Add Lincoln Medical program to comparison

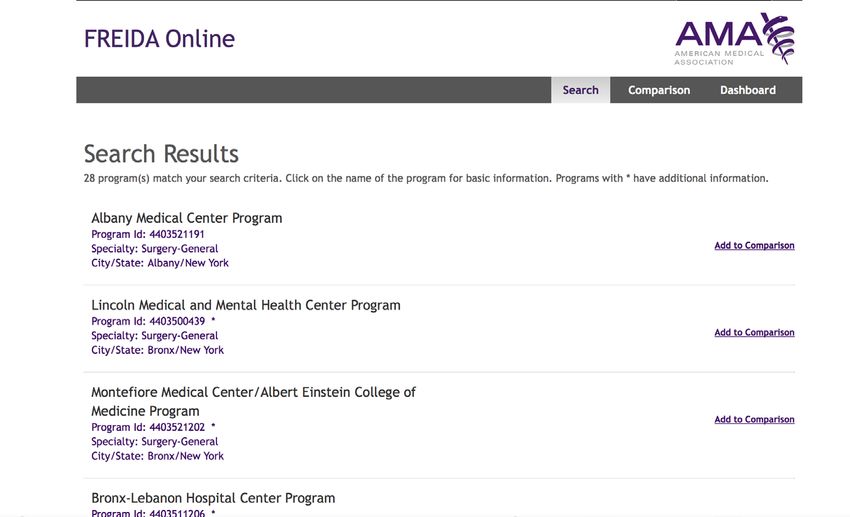tap(754, 332)
